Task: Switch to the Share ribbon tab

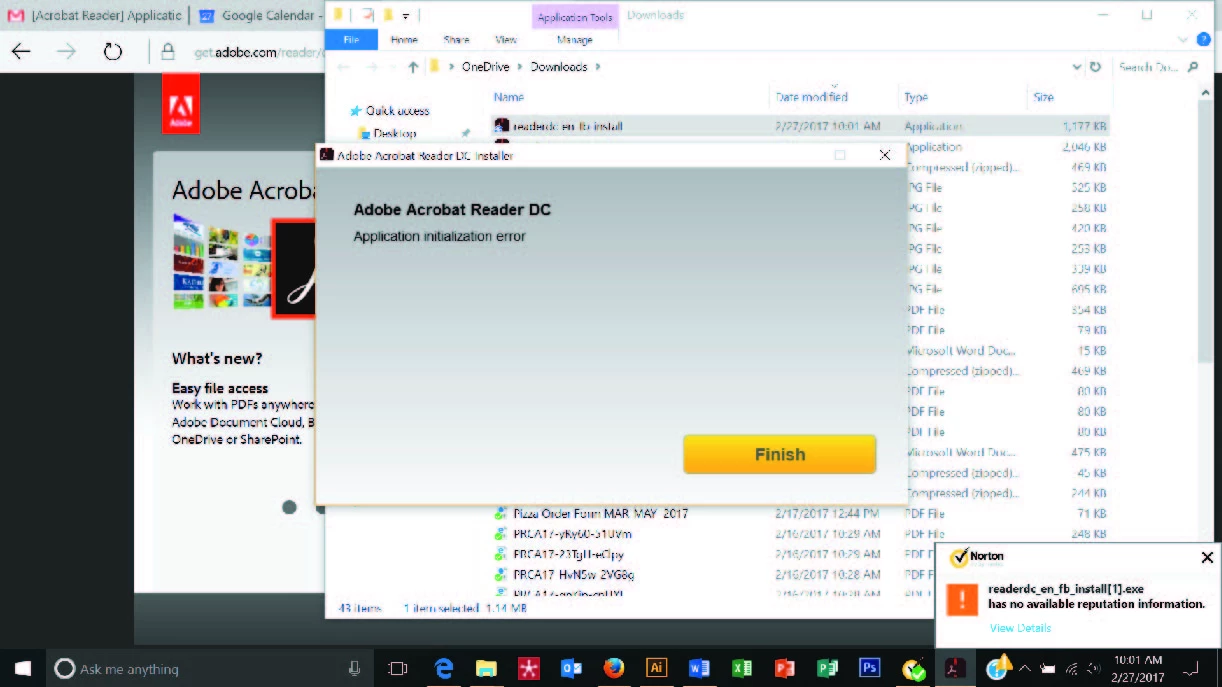Action: [456, 40]
